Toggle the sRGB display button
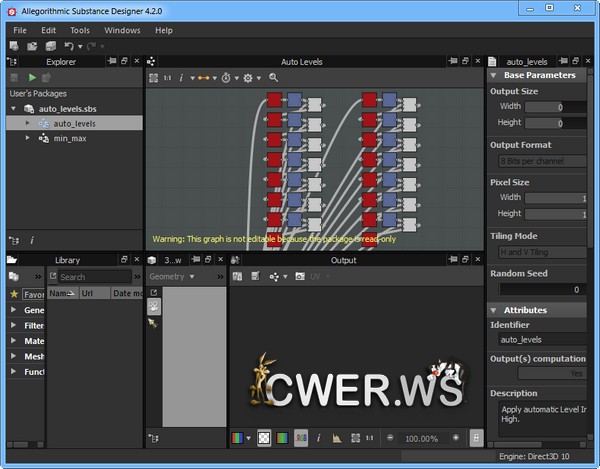The width and height of the screenshot is (600, 469). click(301, 438)
